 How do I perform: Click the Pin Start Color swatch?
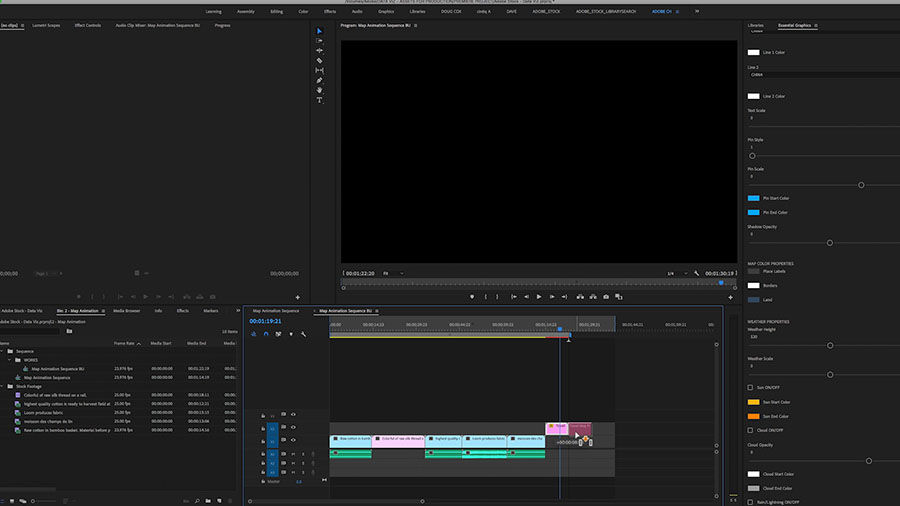pyautogui.click(x=754, y=198)
